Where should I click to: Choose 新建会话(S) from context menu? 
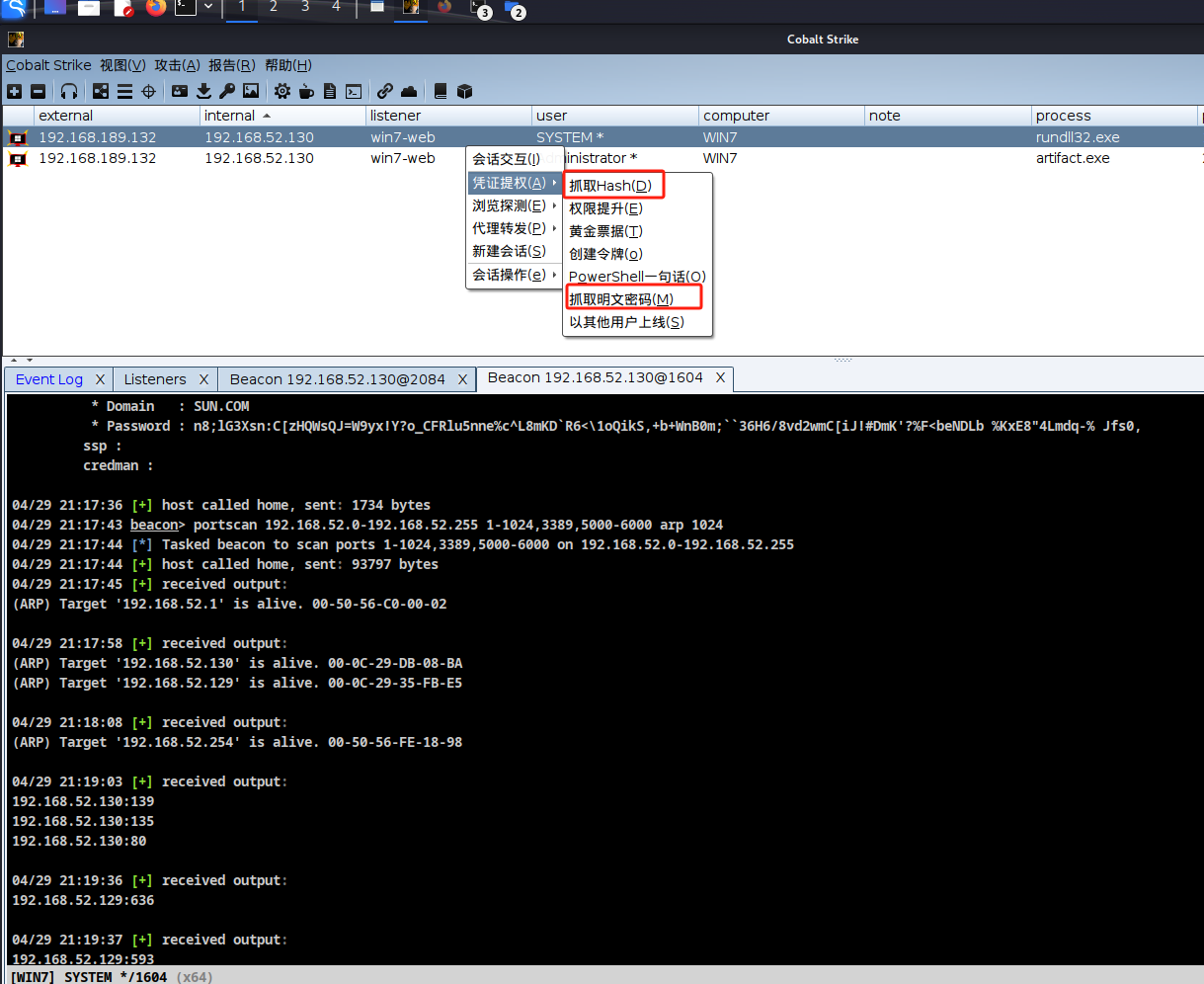(514, 251)
